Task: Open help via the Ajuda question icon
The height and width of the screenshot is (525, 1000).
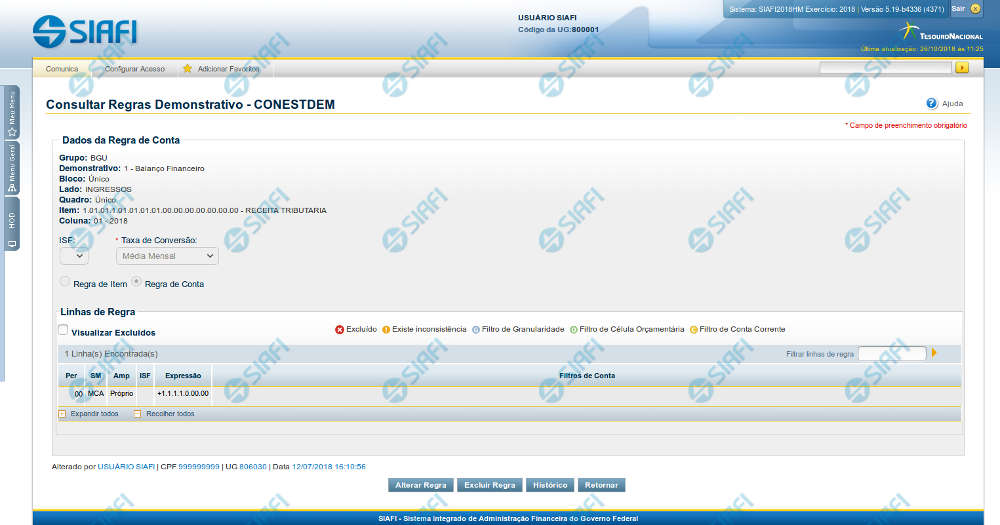Action: tap(931, 103)
